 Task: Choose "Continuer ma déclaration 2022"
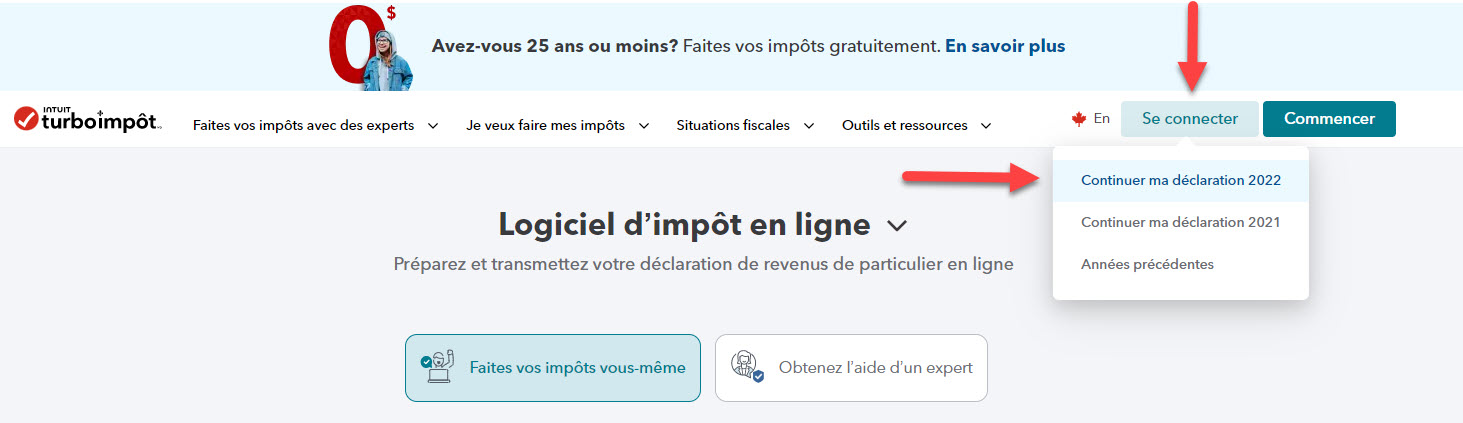[1180, 181]
